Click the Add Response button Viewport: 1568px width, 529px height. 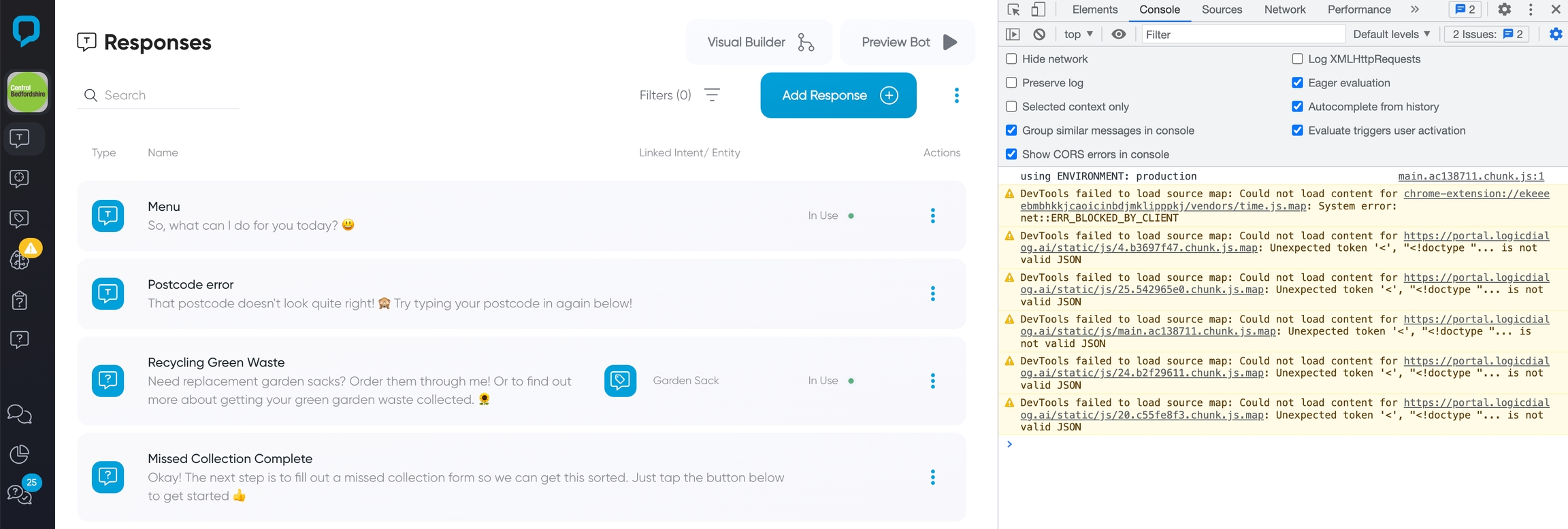point(838,95)
